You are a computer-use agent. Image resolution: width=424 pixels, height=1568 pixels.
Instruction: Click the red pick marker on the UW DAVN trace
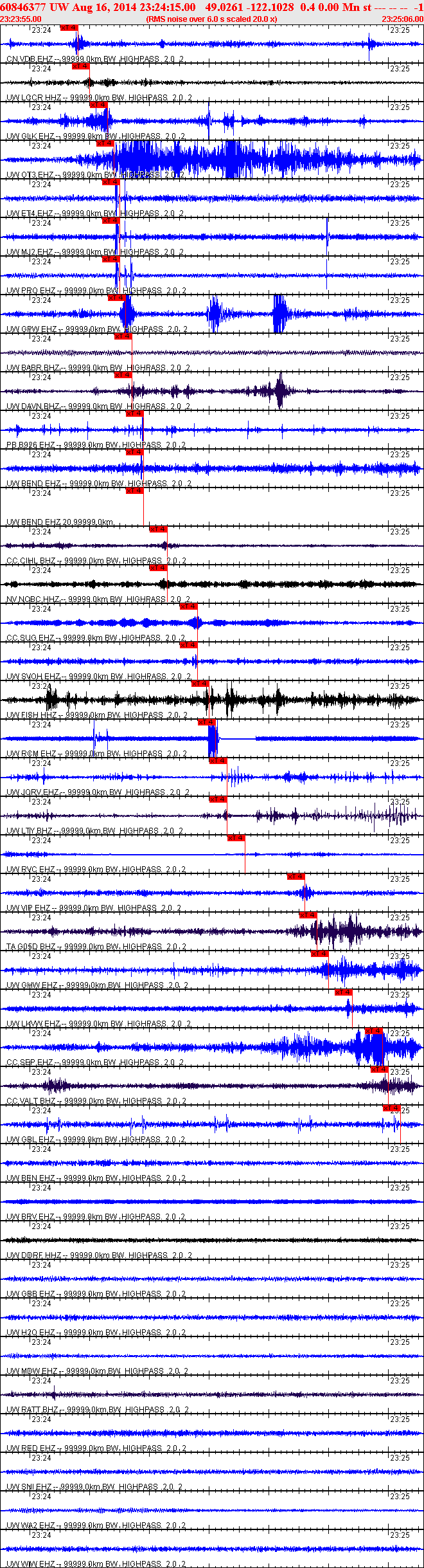click(123, 375)
